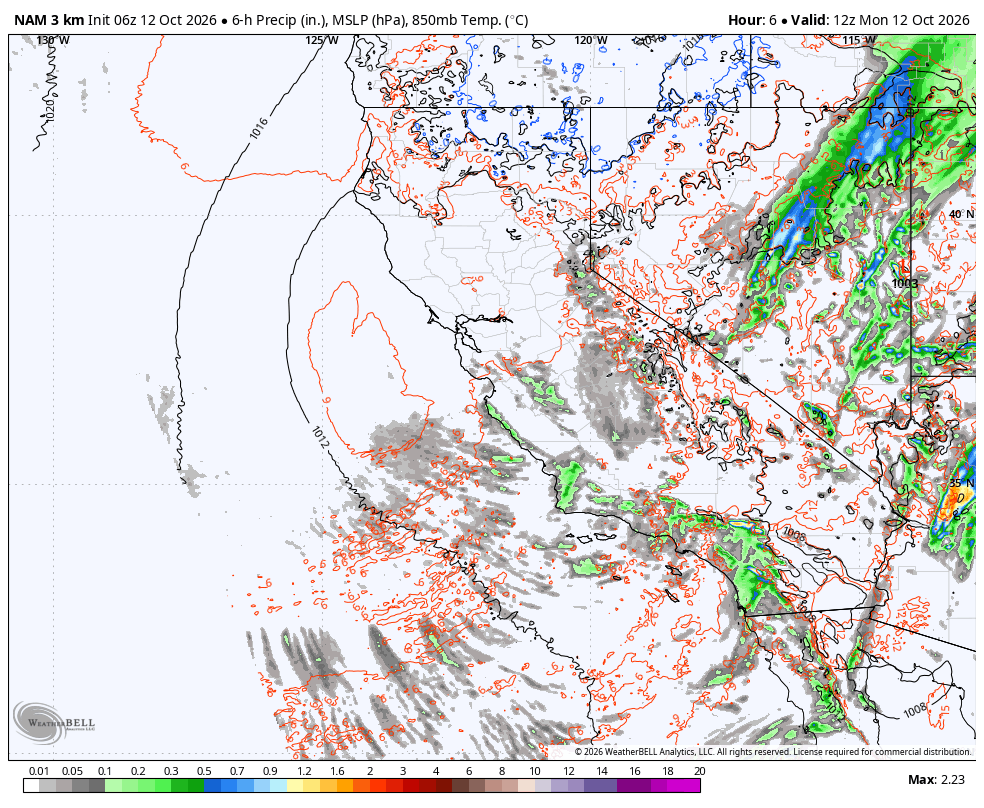984x808 pixels.
Task: Click the legend label '18'
Action: [667, 771]
